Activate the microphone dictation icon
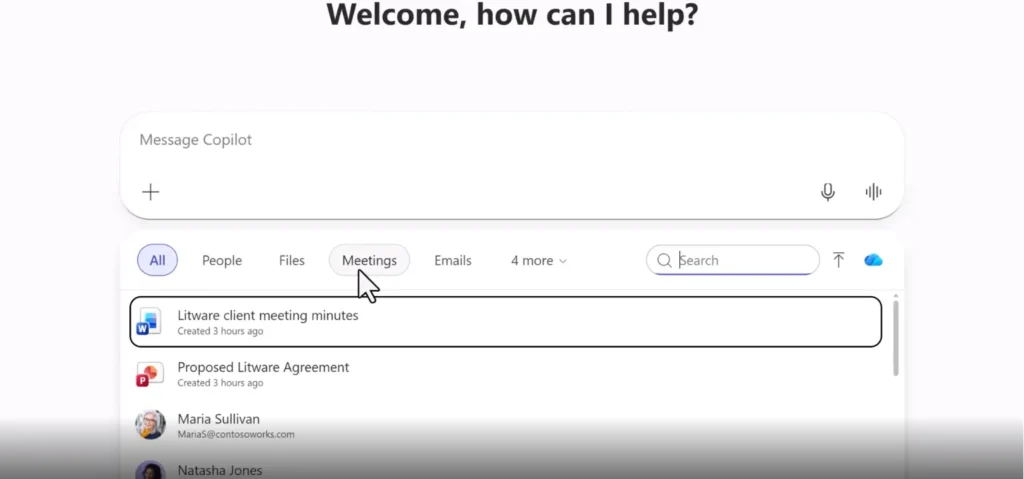The height and width of the screenshot is (479, 1024). [827, 191]
